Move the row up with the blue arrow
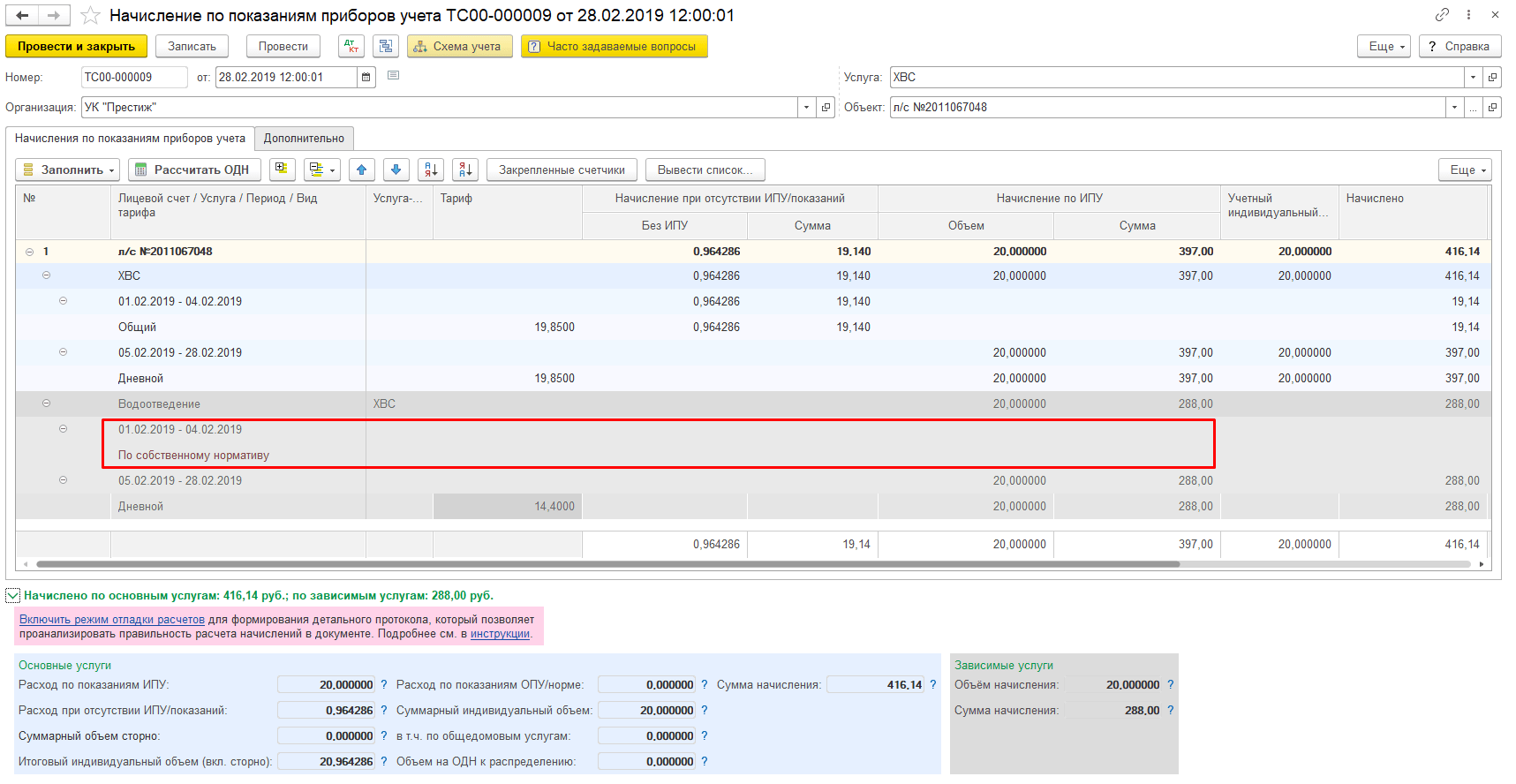This screenshot has width=1516, height=784. (362, 170)
